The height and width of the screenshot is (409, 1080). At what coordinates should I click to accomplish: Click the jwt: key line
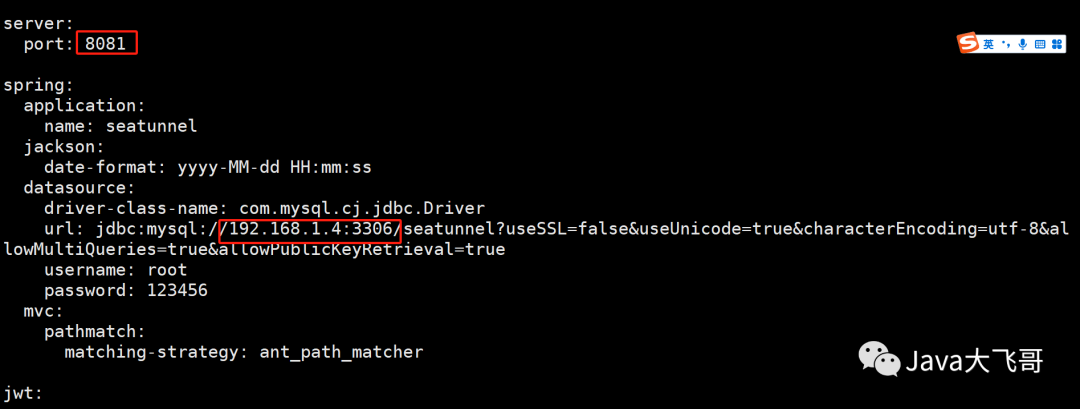pyautogui.click(x=23, y=393)
